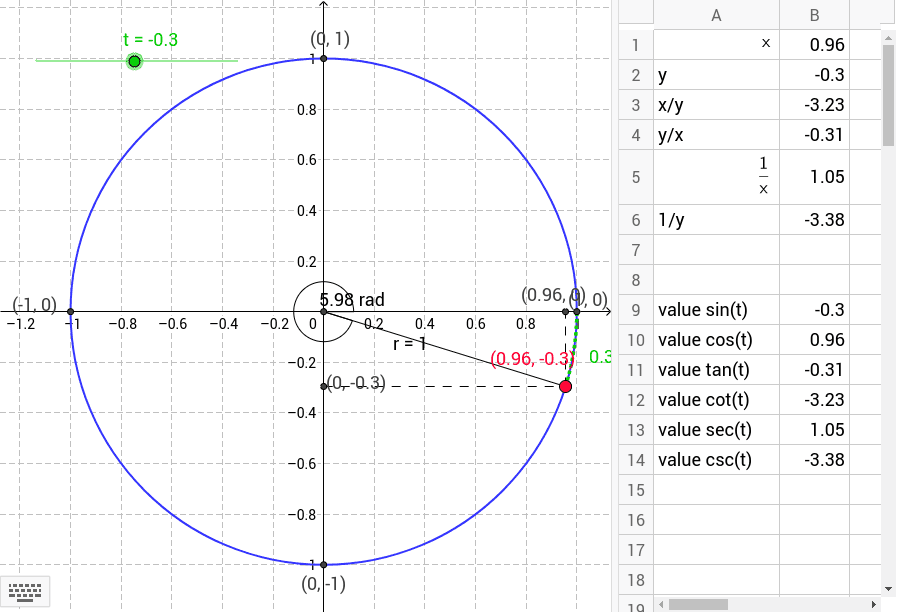The width and height of the screenshot is (898, 614).
Task: Select row header 7
Action: [636, 250]
